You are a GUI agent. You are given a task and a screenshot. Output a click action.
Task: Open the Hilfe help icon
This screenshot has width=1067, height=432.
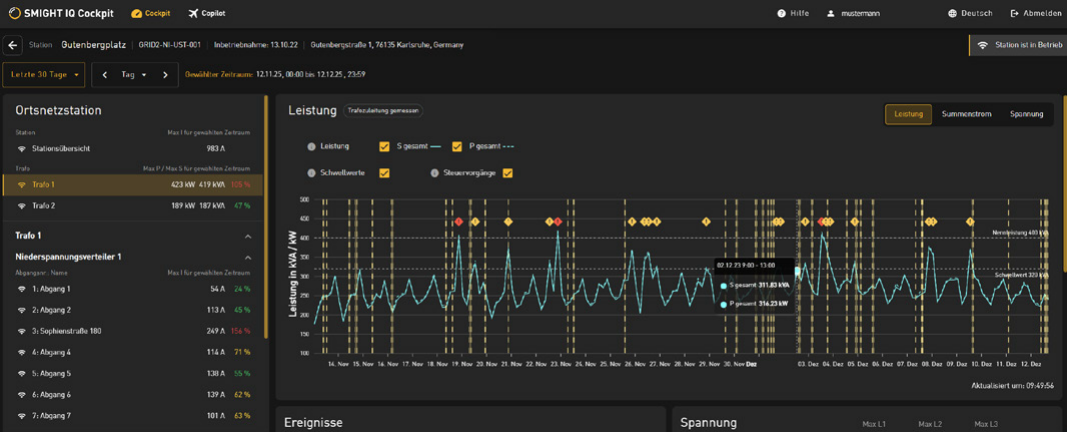781,14
